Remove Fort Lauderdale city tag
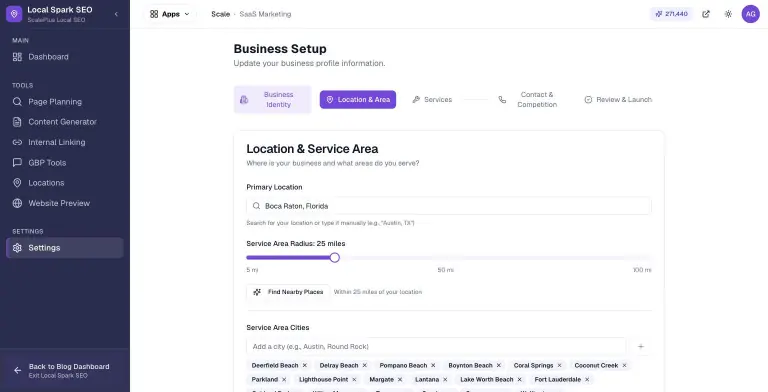The width and height of the screenshot is (768, 392). point(587,380)
